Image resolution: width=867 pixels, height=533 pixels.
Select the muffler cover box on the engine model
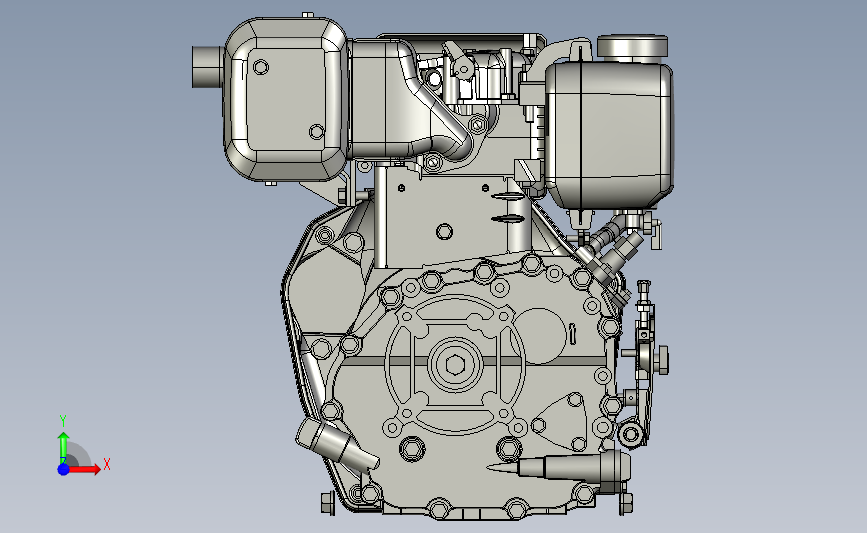click(x=286, y=99)
